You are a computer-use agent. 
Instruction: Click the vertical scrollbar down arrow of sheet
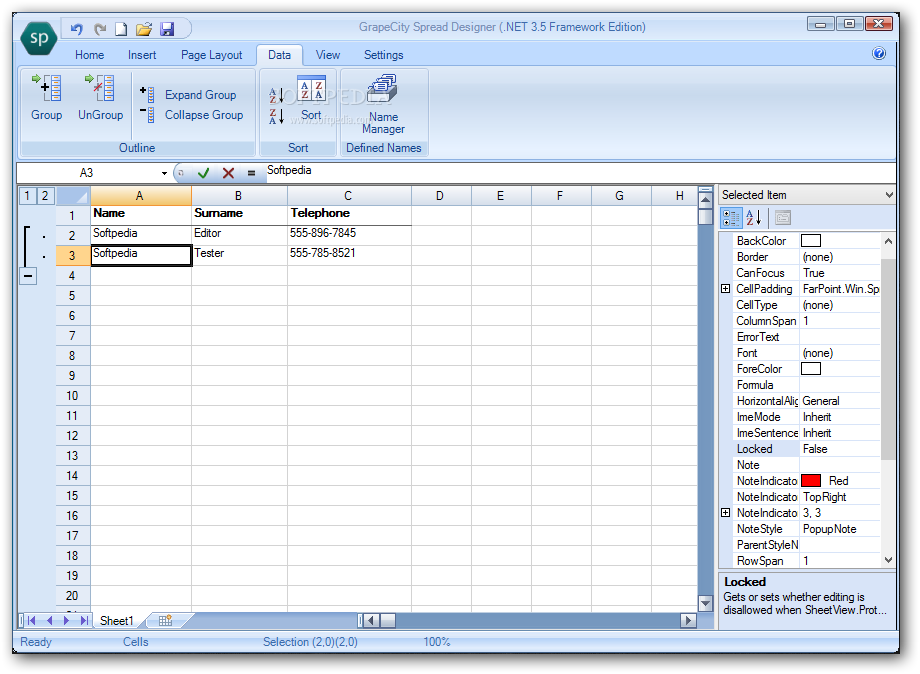click(x=705, y=602)
